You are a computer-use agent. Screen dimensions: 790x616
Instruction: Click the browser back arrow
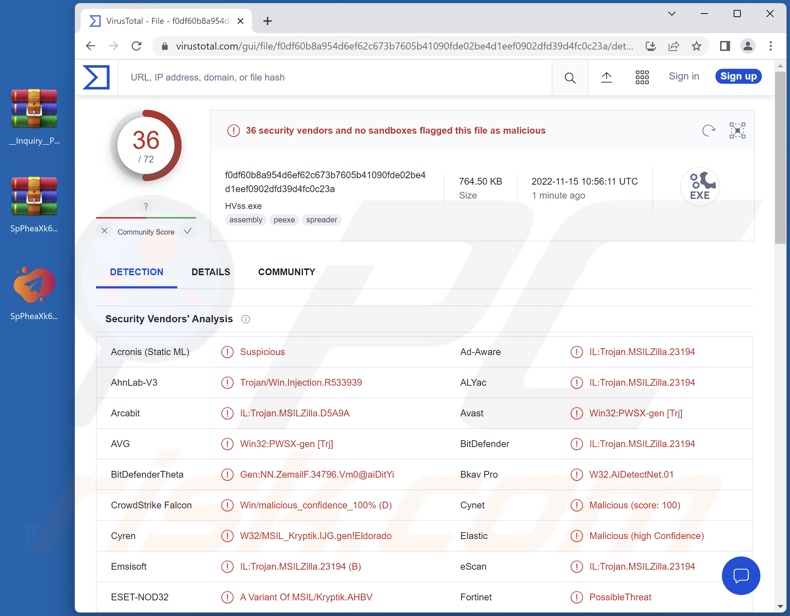[x=90, y=46]
